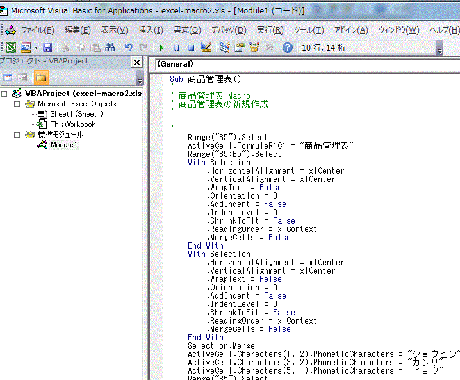This screenshot has height=380, width=460.
Task: Click the Reset stop square icon
Action: click(x=191, y=48)
